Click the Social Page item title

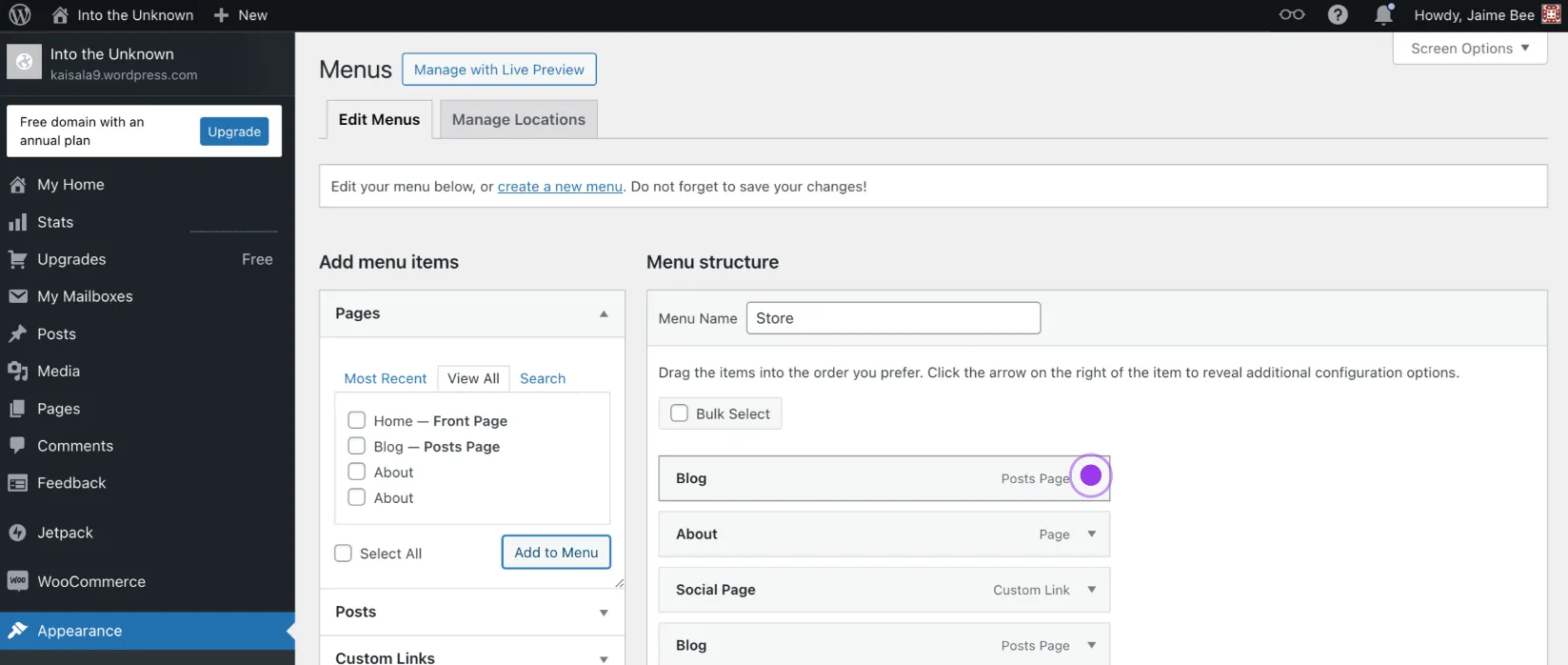coord(716,590)
